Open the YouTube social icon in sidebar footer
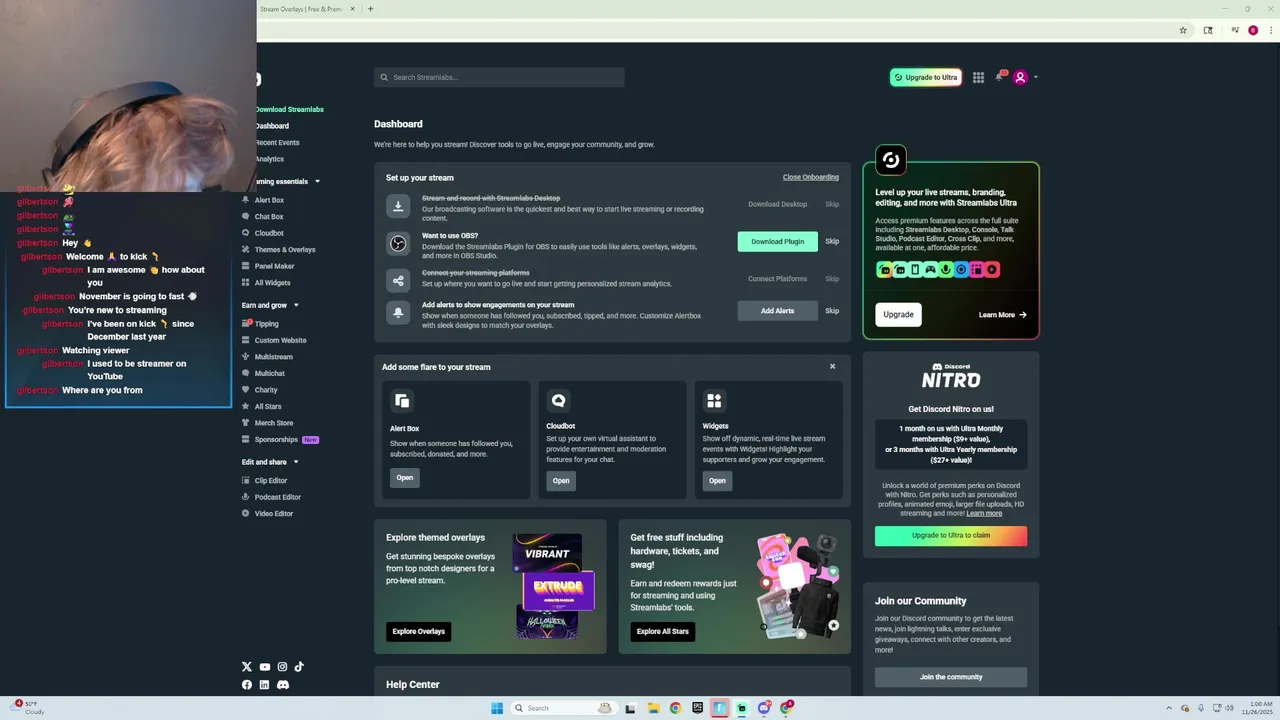This screenshot has height=720, width=1280. point(265,667)
